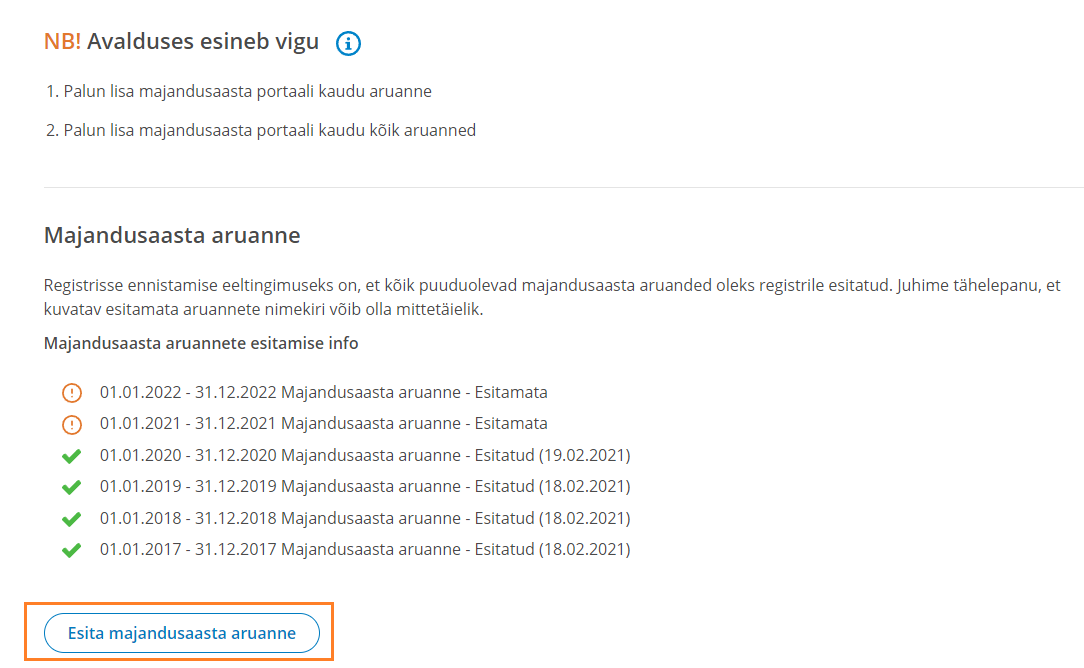Click the Majandusaasta aruanne section heading
The image size is (1084, 668).
[172, 235]
